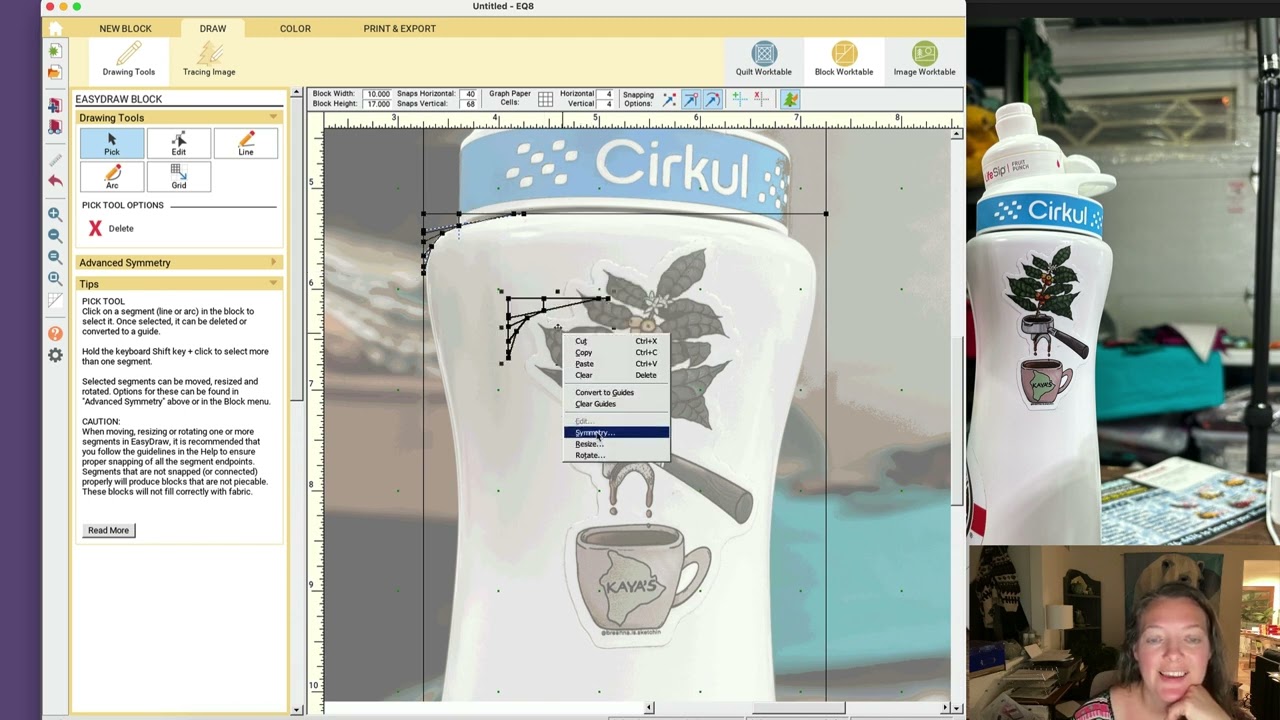
Task: Collapse the Tips section
Action: (x=273, y=284)
